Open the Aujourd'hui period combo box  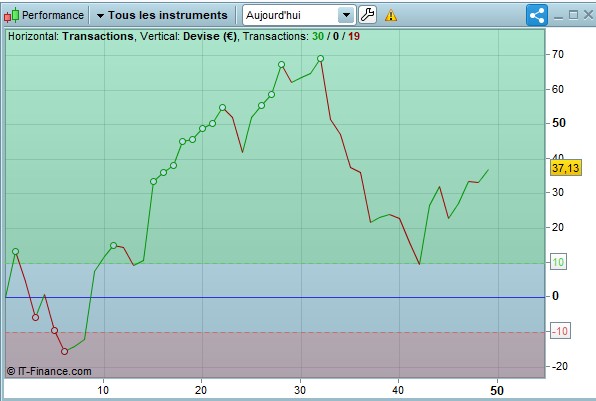click(299, 15)
